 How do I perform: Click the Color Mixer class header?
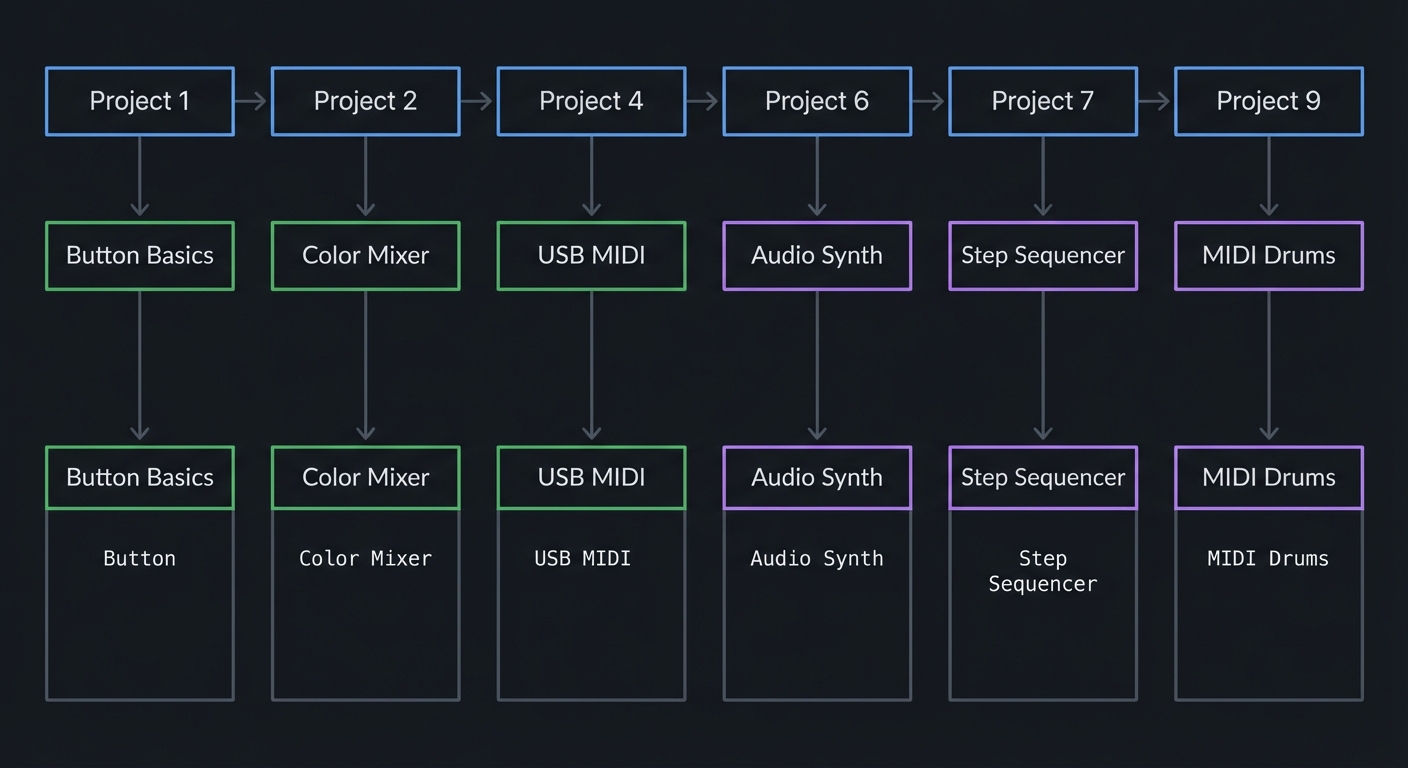pyautogui.click(x=365, y=477)
